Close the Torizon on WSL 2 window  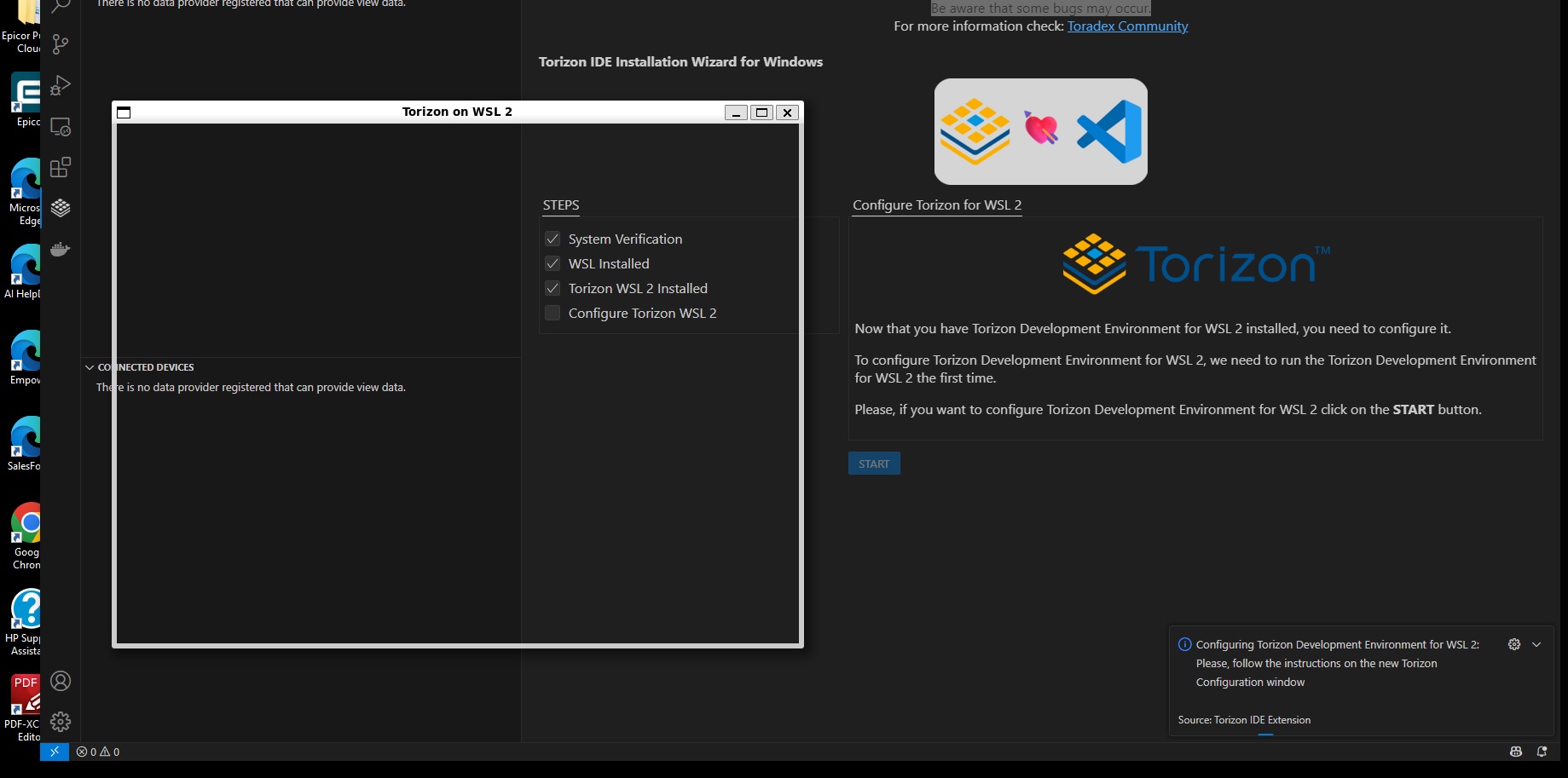click(x=788, y=112)
